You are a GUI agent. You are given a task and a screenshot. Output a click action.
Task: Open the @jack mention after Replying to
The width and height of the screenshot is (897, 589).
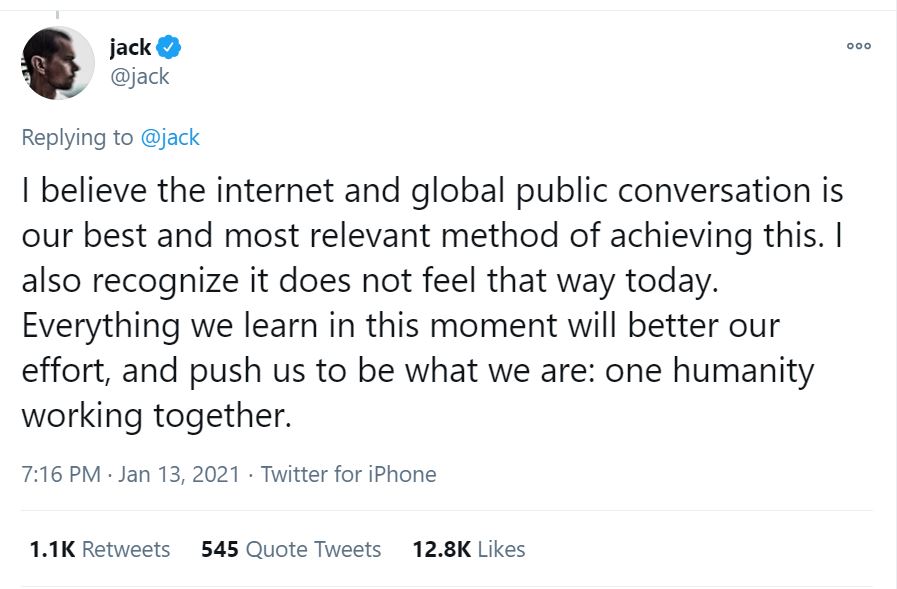pos(169,137)
